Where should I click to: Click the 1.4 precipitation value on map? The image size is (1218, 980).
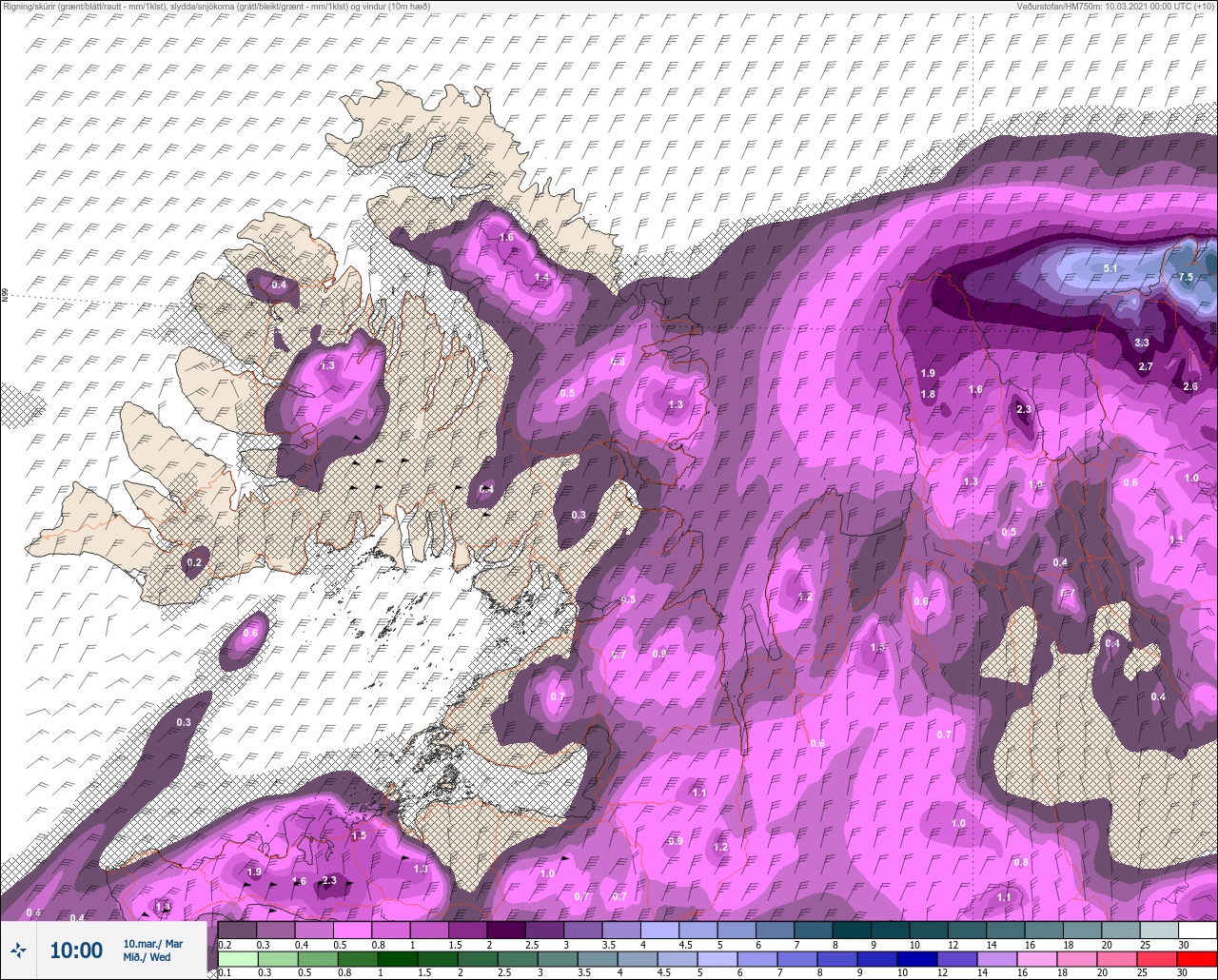[x=541, y=277]
